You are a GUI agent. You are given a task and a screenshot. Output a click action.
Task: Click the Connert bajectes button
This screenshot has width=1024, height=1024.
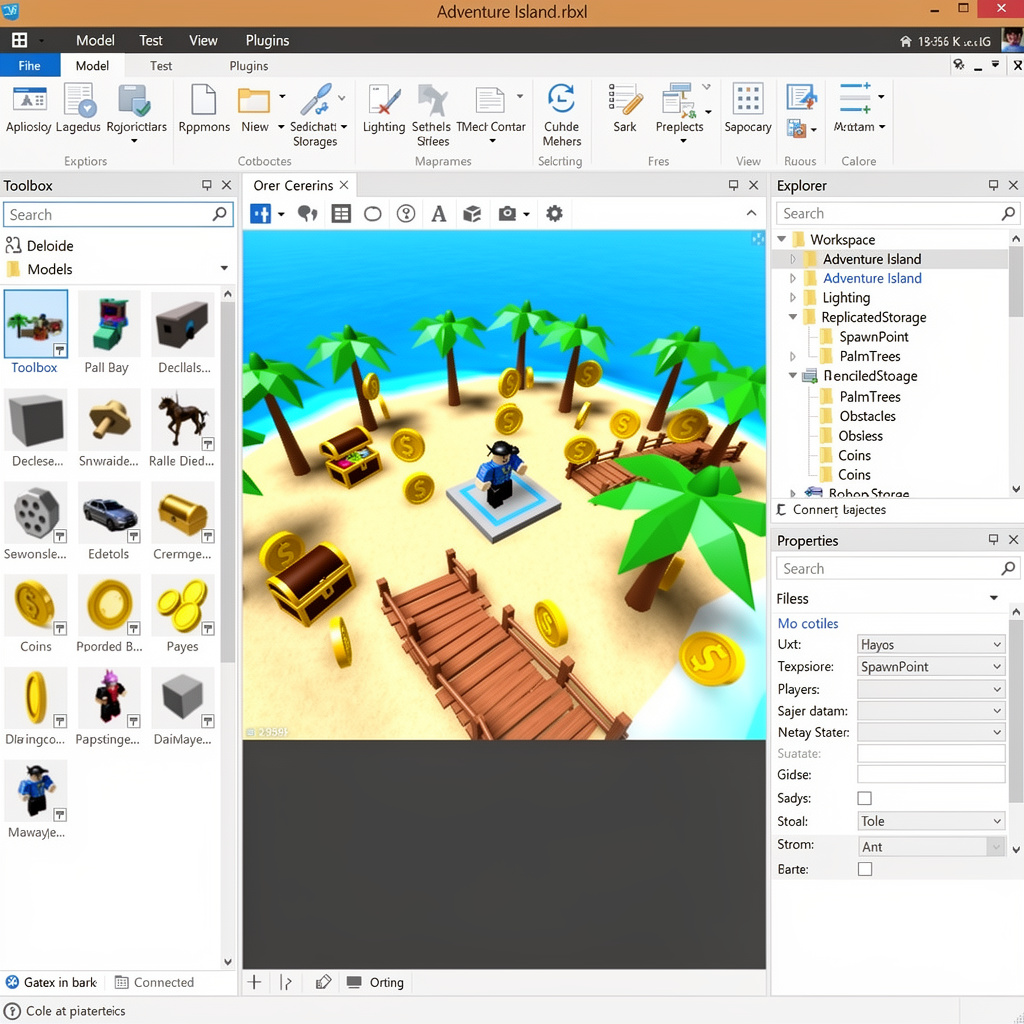coord(831,509)
